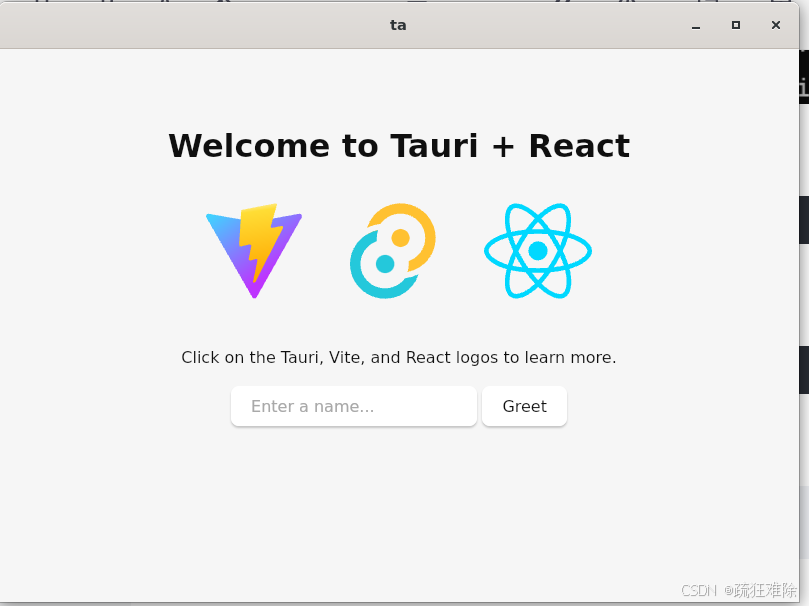Open the Vite logo link
This screenshot has height=606, width=809.
254,251
